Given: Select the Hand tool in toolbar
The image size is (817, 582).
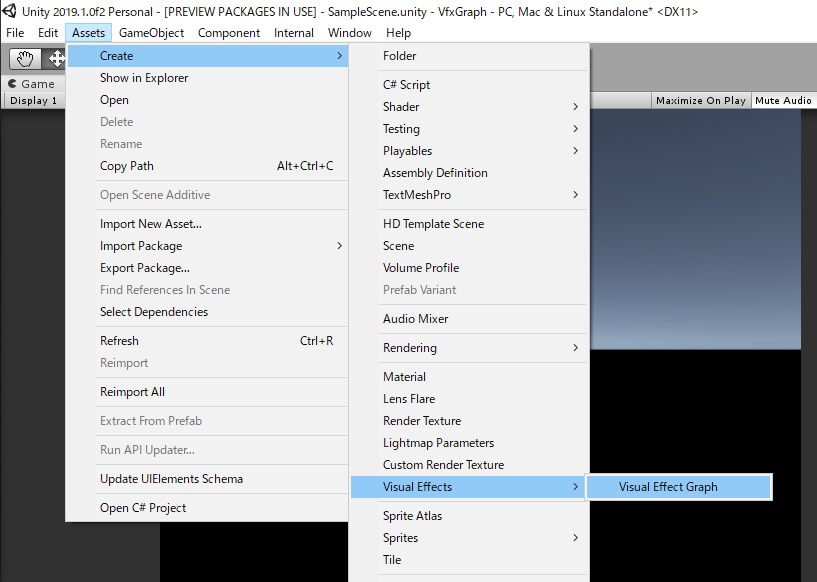Looking at the screenshot, I should point(25,58).
